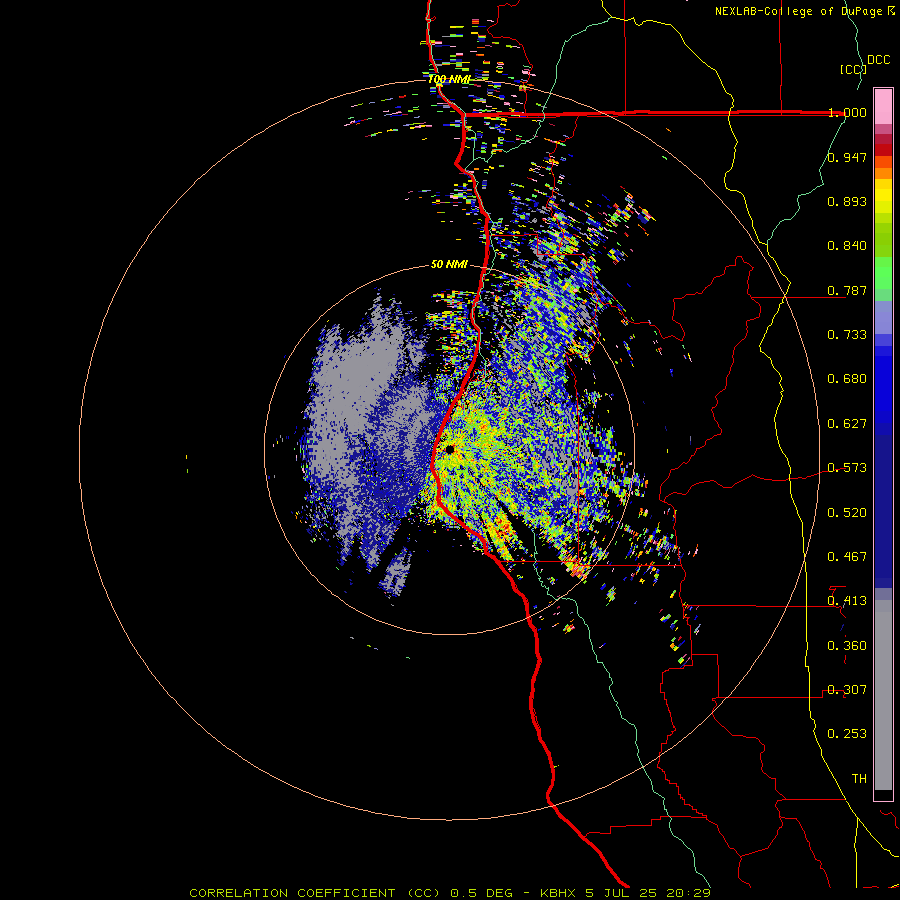Click the black radar site dot
This screenshot has width=900, height=900.
pos(449,449)
